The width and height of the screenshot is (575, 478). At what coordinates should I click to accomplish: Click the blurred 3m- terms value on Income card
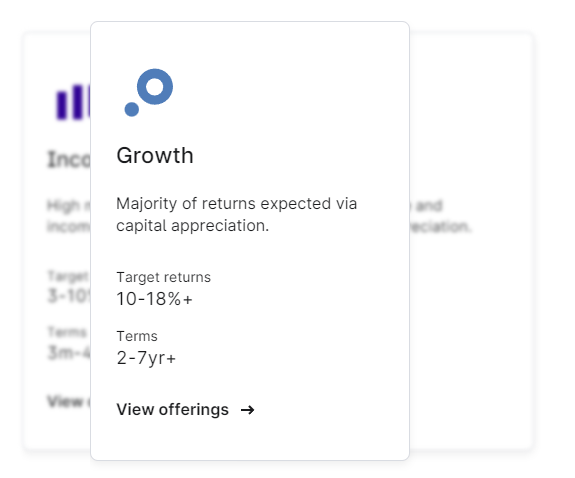(x=69, y=353)
